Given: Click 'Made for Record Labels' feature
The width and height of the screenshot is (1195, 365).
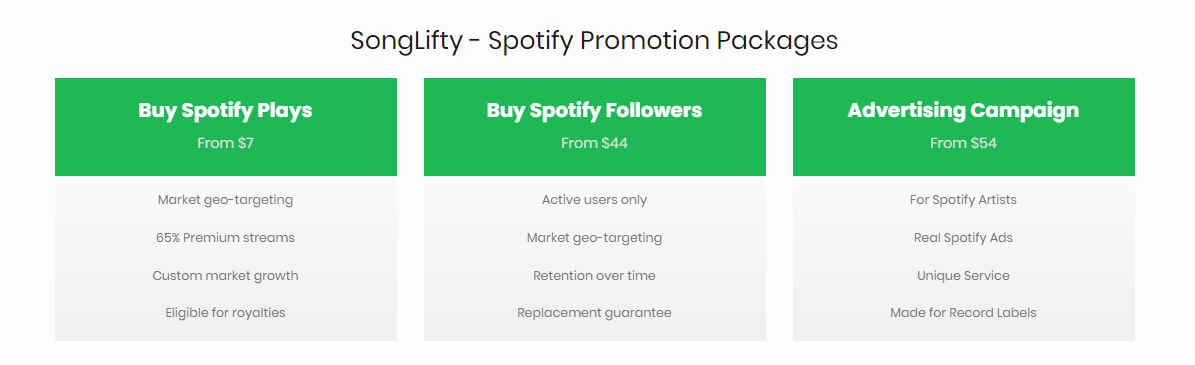Looking at the screenshot, I should coord(963,312).
